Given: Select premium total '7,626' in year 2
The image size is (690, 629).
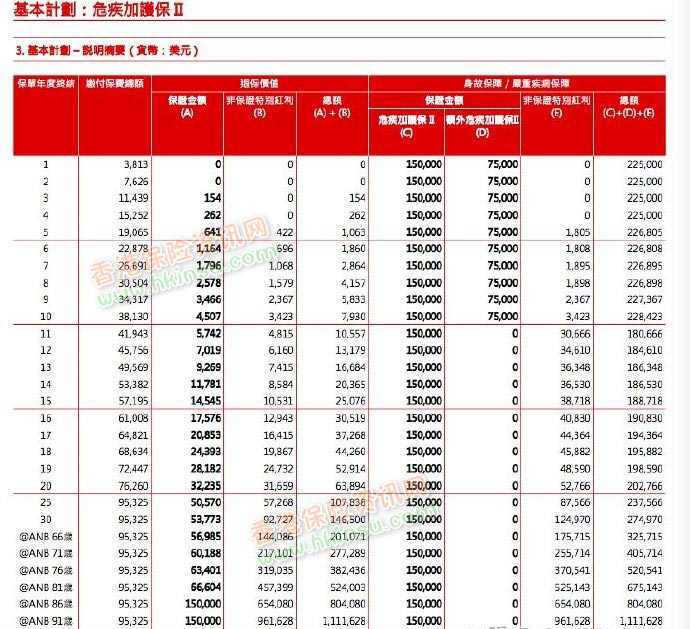Looking at the screenshot, I should [x=136, y=181].
